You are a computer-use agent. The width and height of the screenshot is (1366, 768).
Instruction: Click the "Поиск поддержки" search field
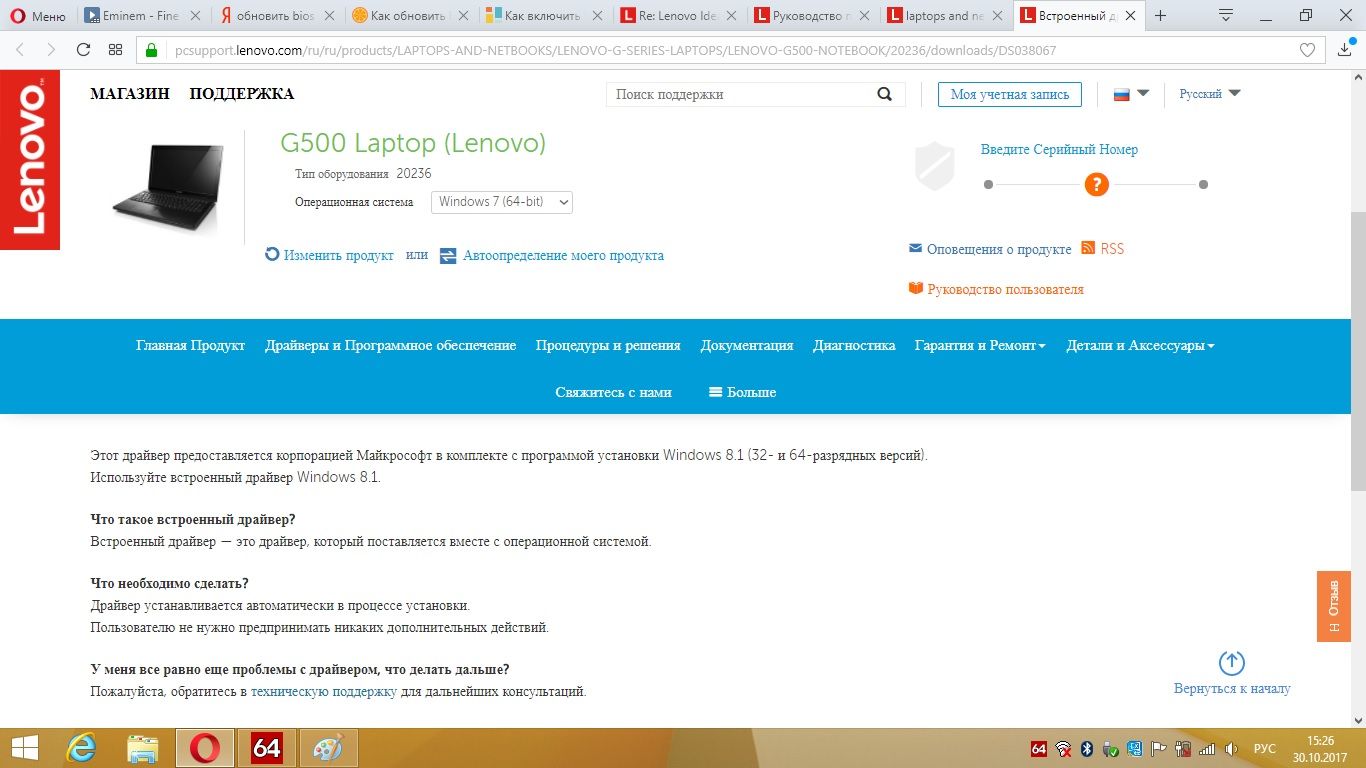tap(738, 94)
